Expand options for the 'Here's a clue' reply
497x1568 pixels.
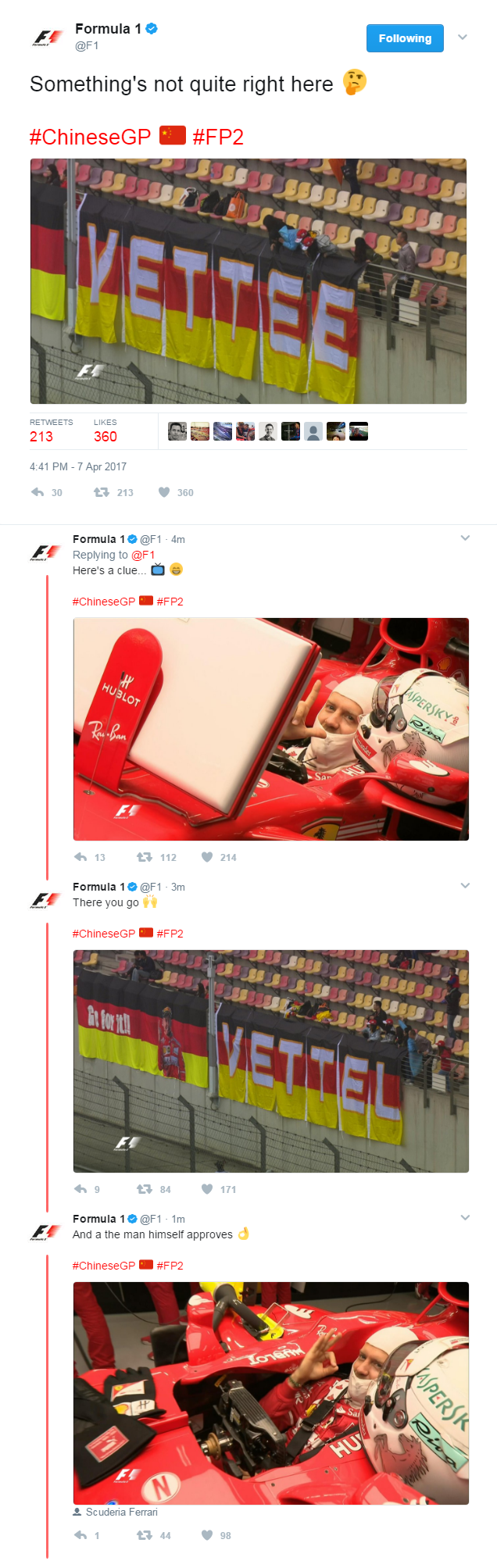pyautogui.click(x=465, y=538)
